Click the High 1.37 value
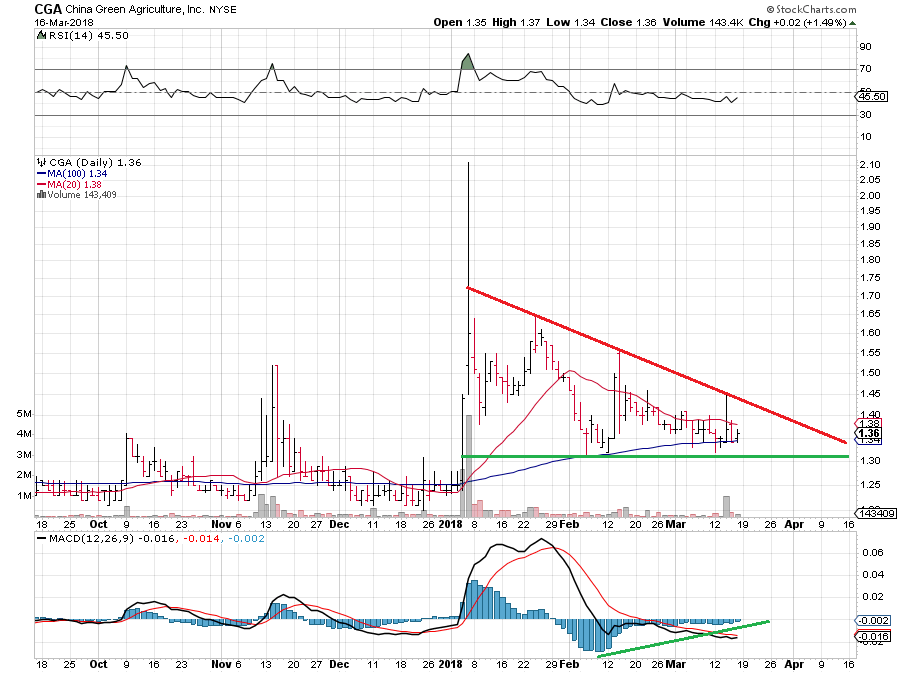Viewport: 915px width, 673px height. [x=516, y=22]
